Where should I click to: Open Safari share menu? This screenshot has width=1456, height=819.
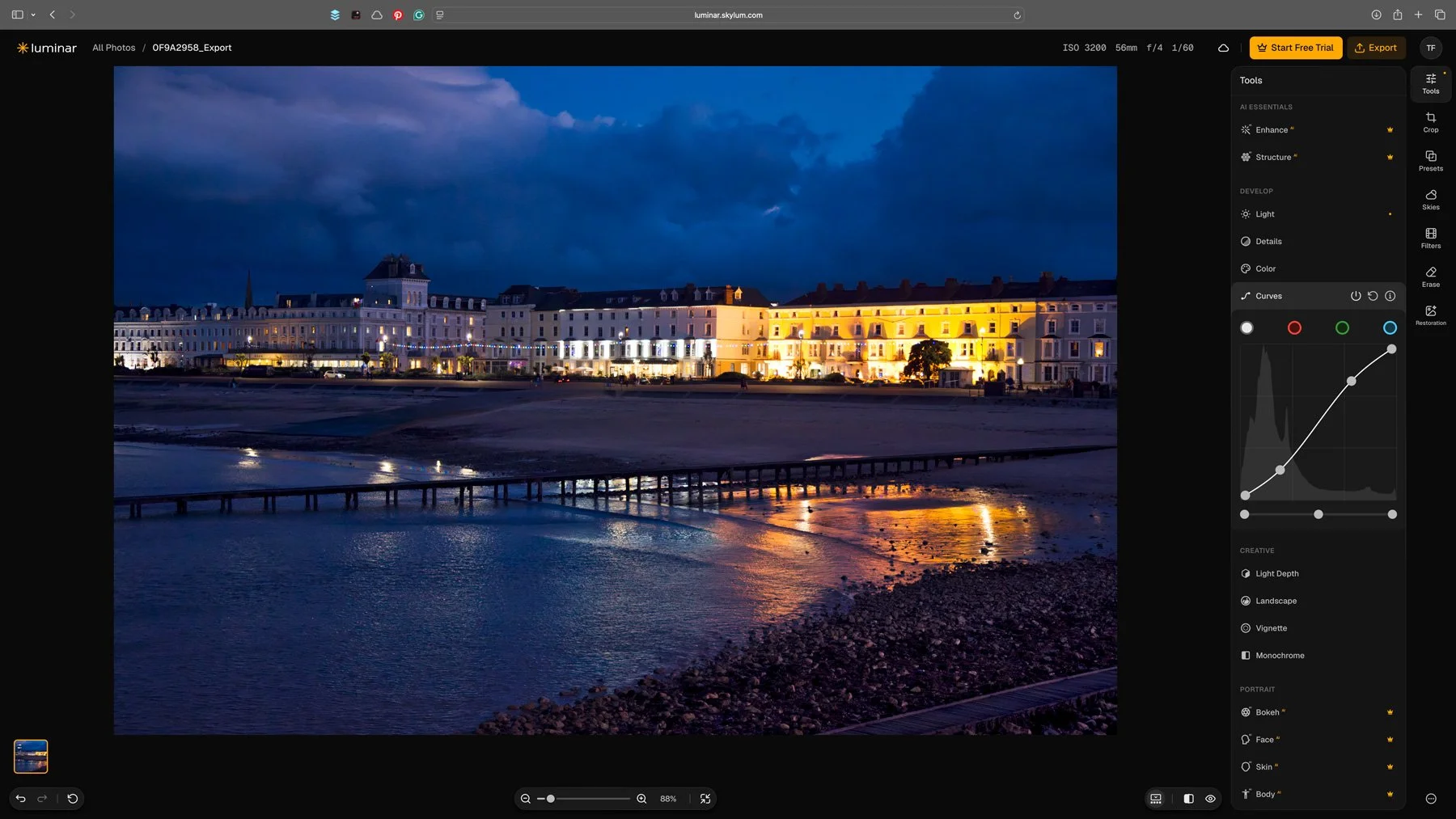1397,15
